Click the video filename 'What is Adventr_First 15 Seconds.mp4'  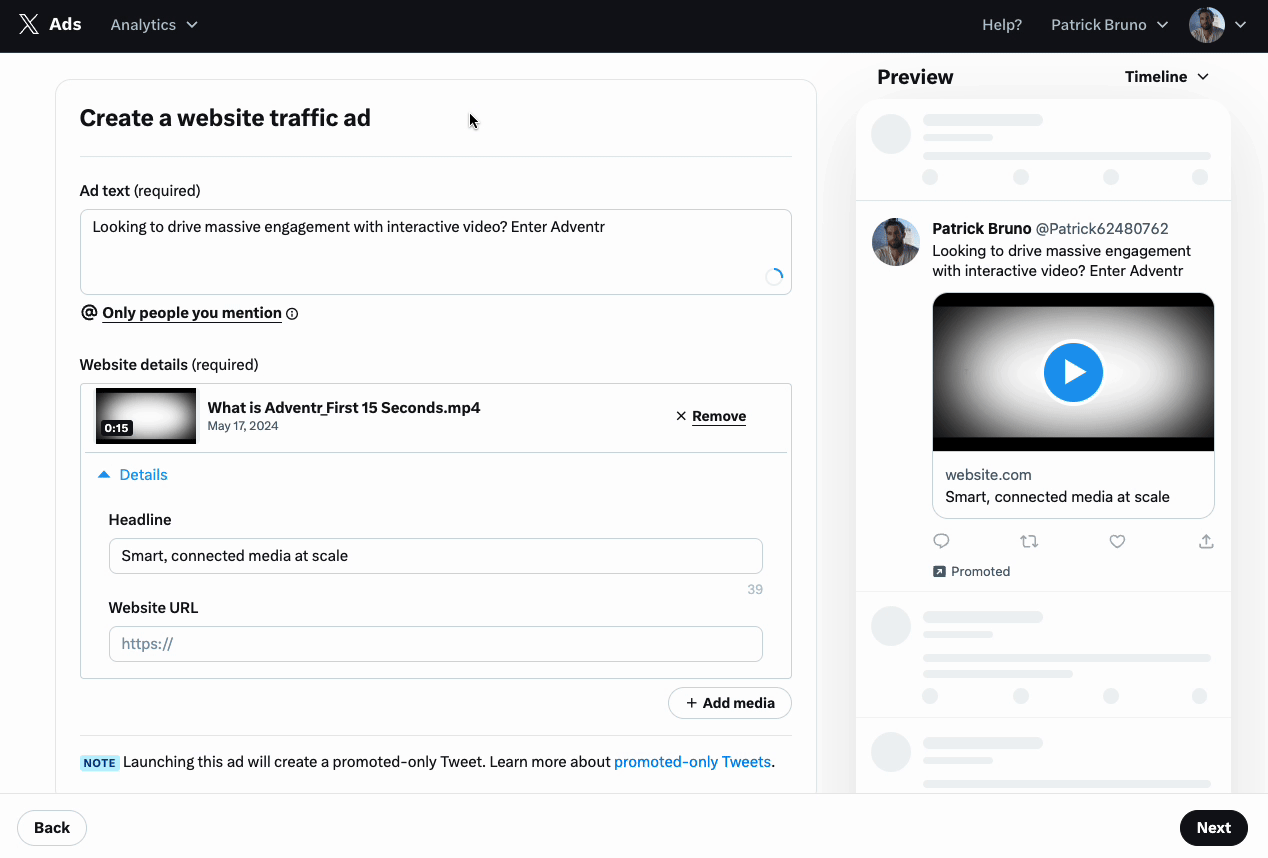[x=344, y=408]
